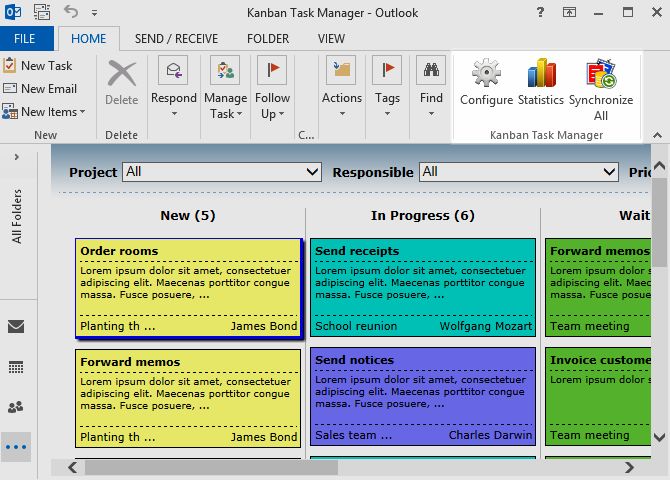670x480 pixels.
Task: Click the Synchronize All icon
Action: [601, 74]
